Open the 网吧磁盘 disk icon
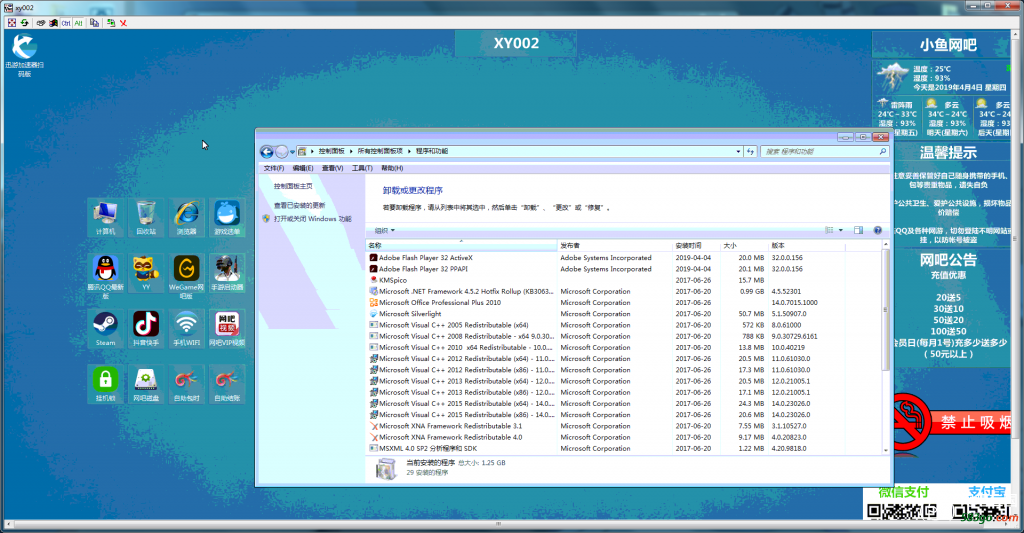Image resolution: width=1024 pixels, height=533 pixels. click(x=146, y=383)
